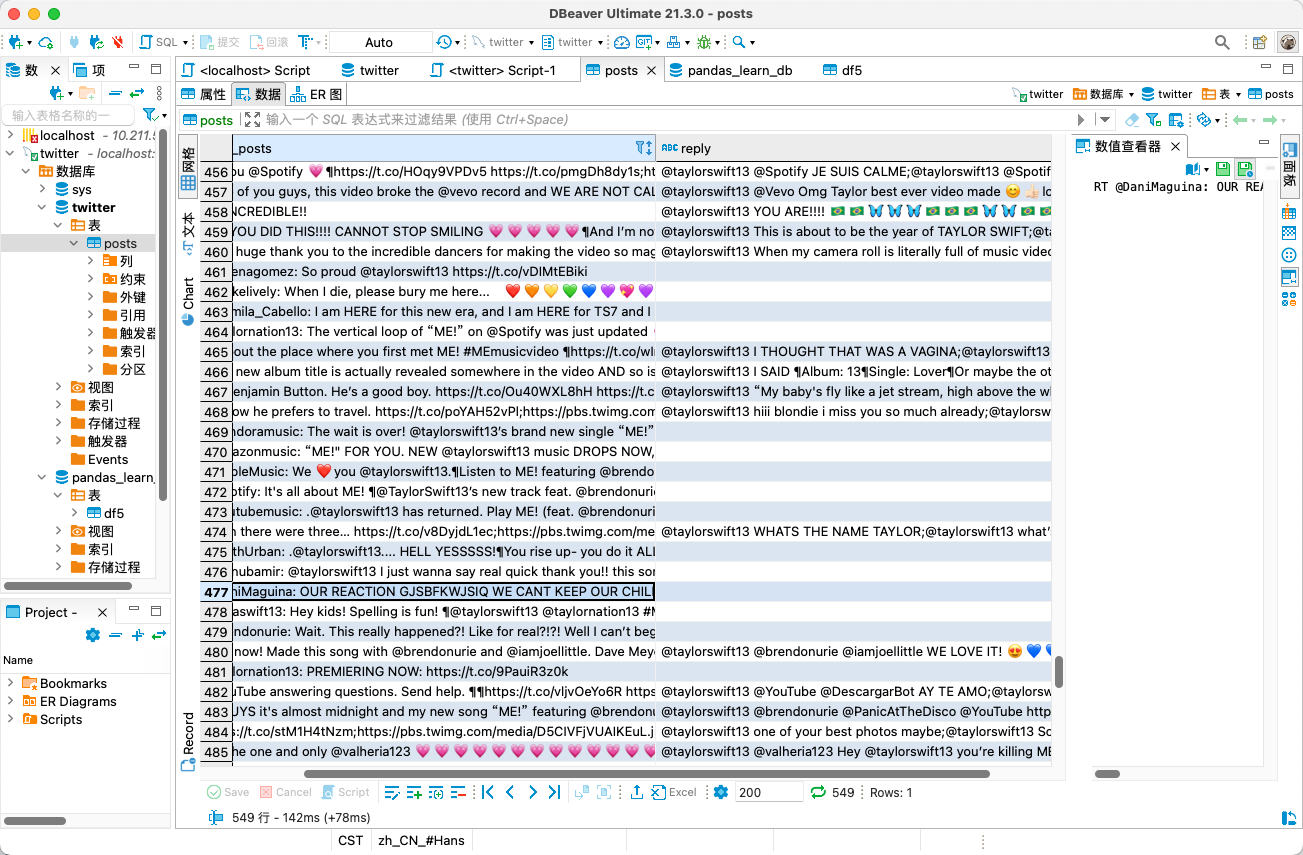Click the refresh results icon beside 549
This screenshot has height=855, width=1303.
pyautogui.click(x=818, y=792)
